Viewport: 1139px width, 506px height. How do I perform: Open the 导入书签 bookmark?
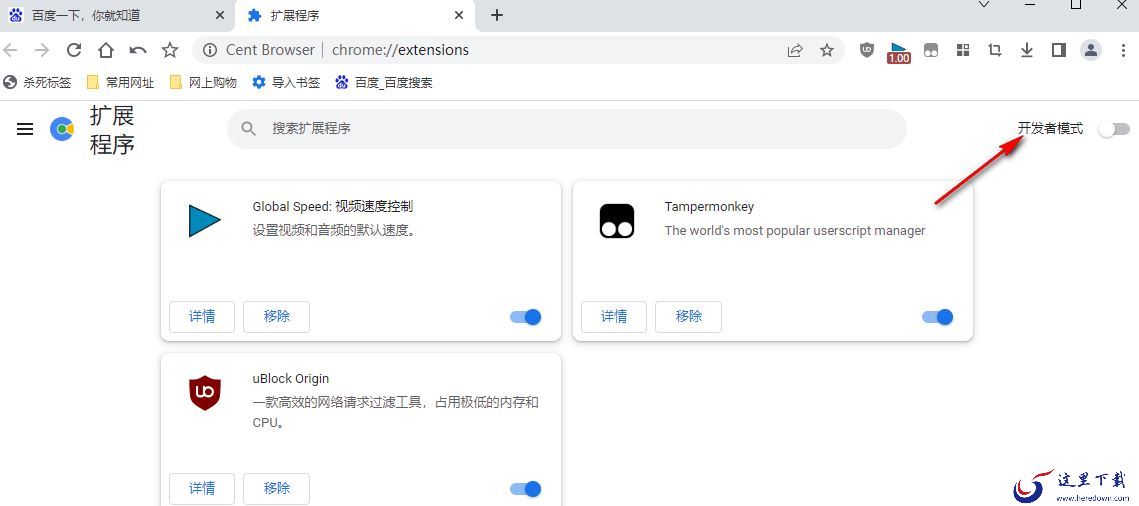[x=286, y=83]
